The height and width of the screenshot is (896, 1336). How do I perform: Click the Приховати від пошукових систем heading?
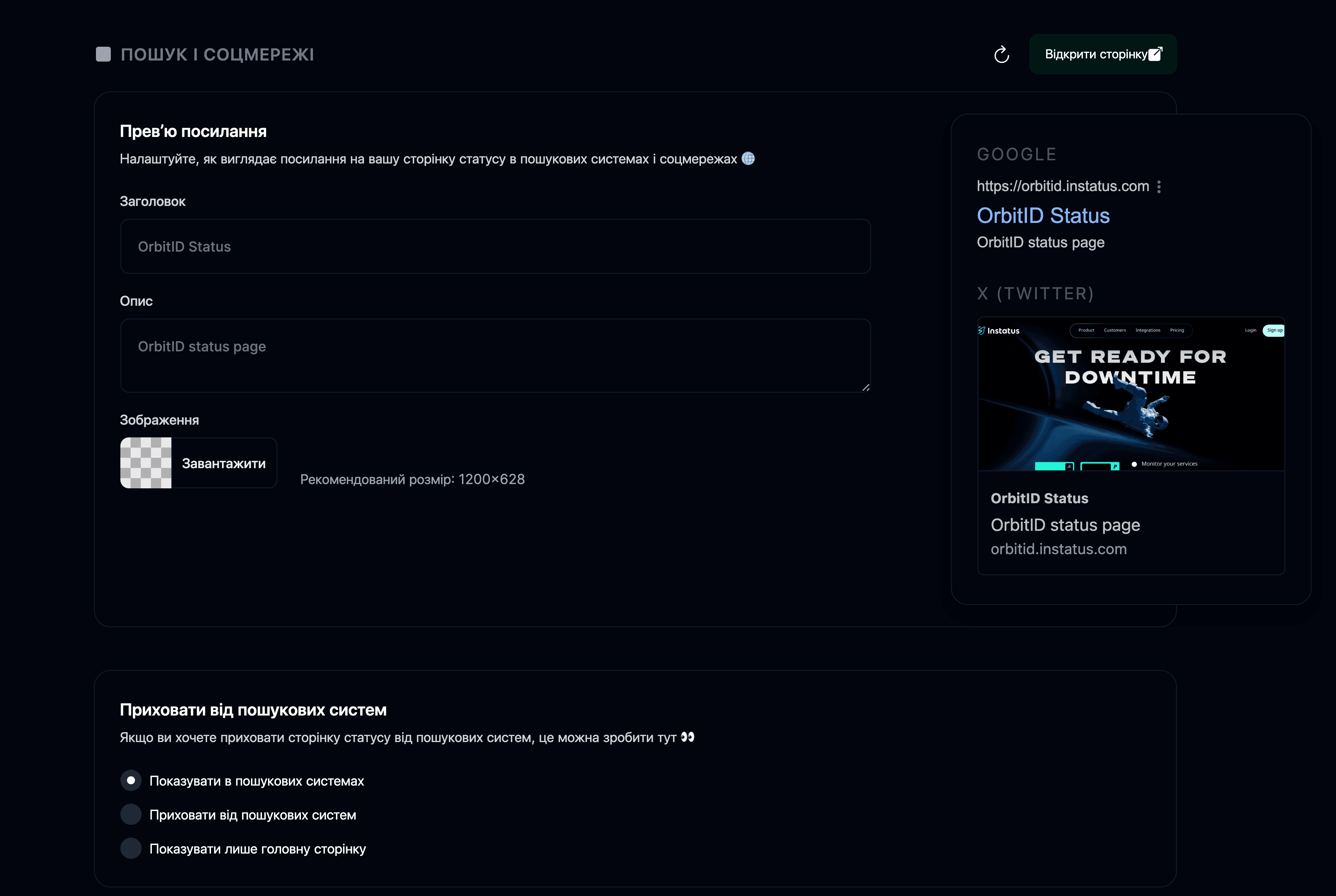click(x=253, y=710)
